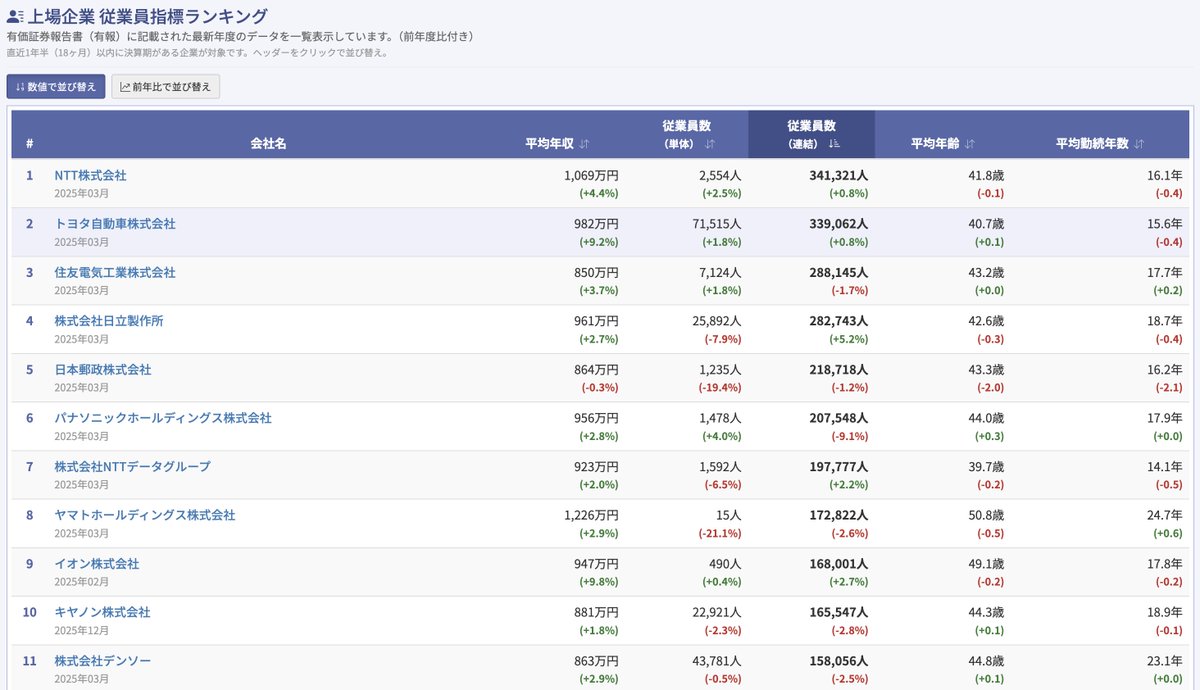Open NTT株式会社 company link

pos(90,175)
